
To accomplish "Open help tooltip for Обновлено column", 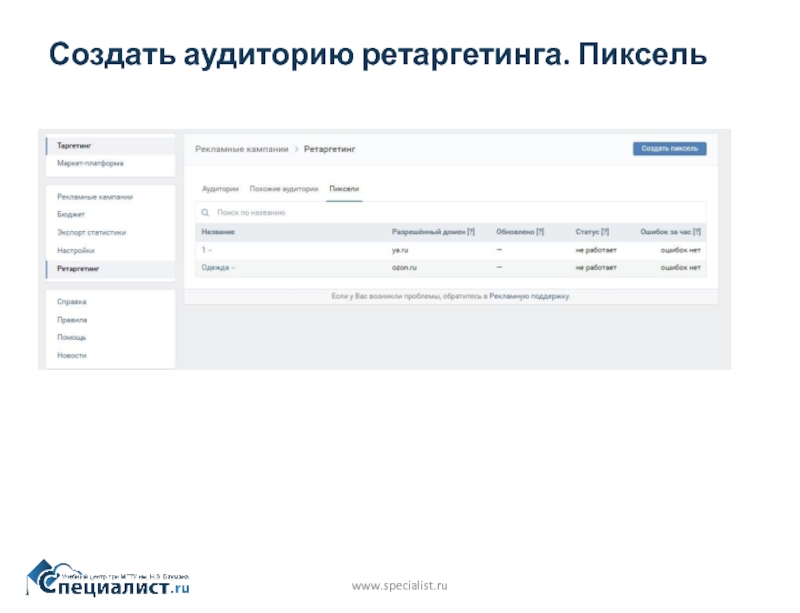I will point(539,232).
